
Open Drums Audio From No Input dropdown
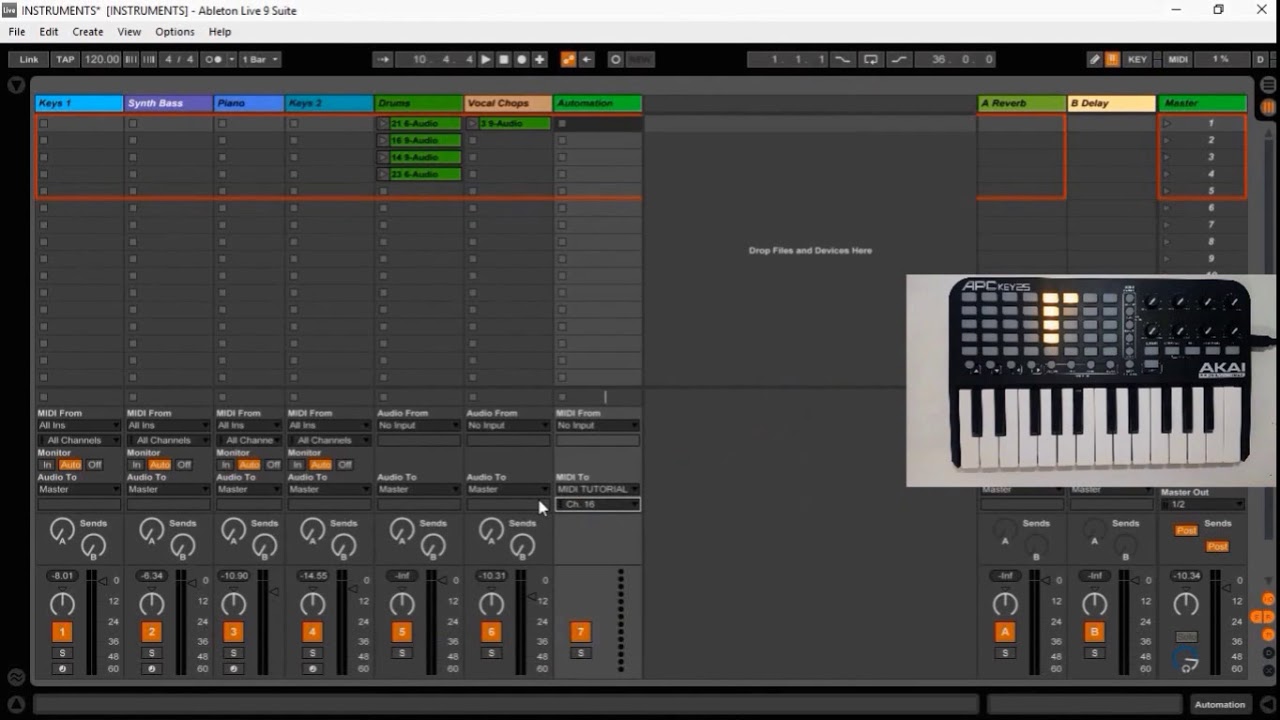418,426
